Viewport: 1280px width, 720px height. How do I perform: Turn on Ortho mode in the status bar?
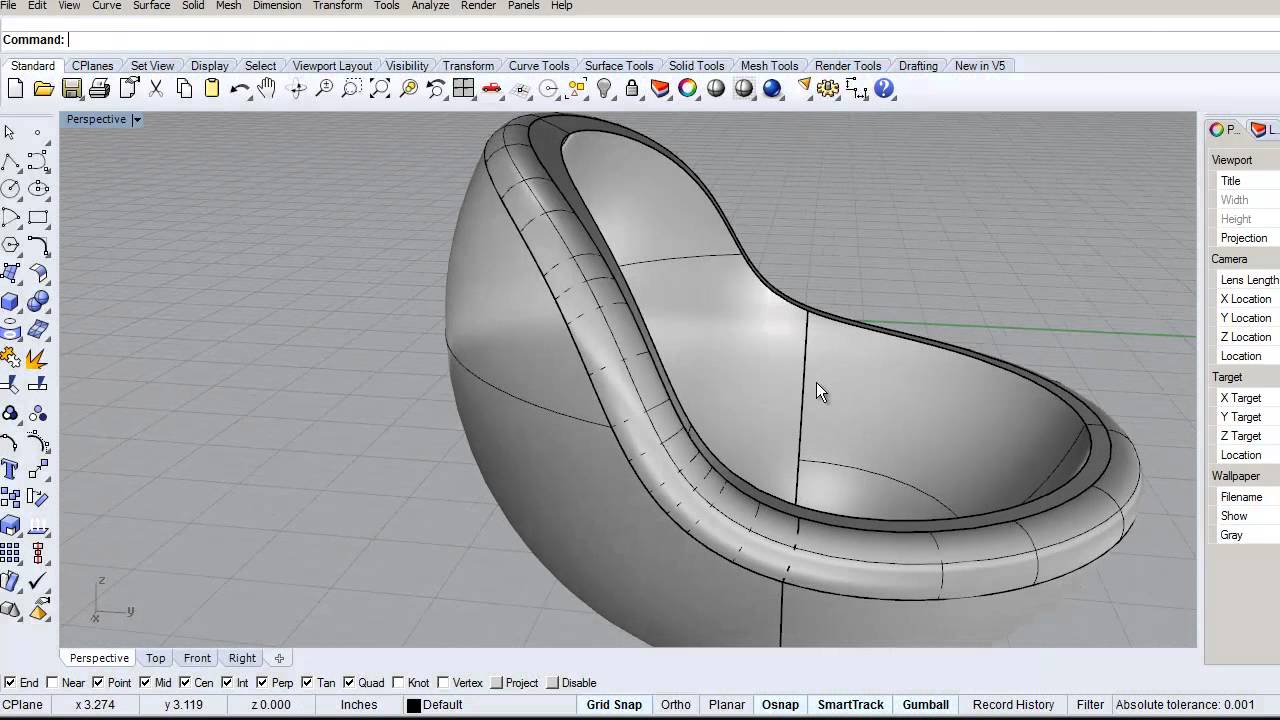[676, 705]
